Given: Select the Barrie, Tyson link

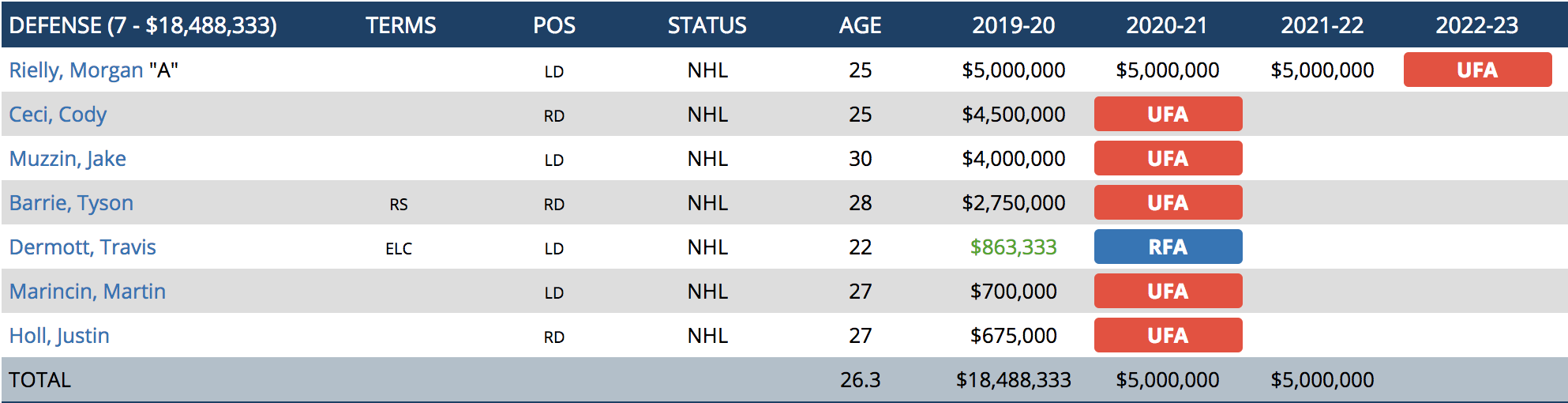Looking at the screenshot, I should pos(71,203).
